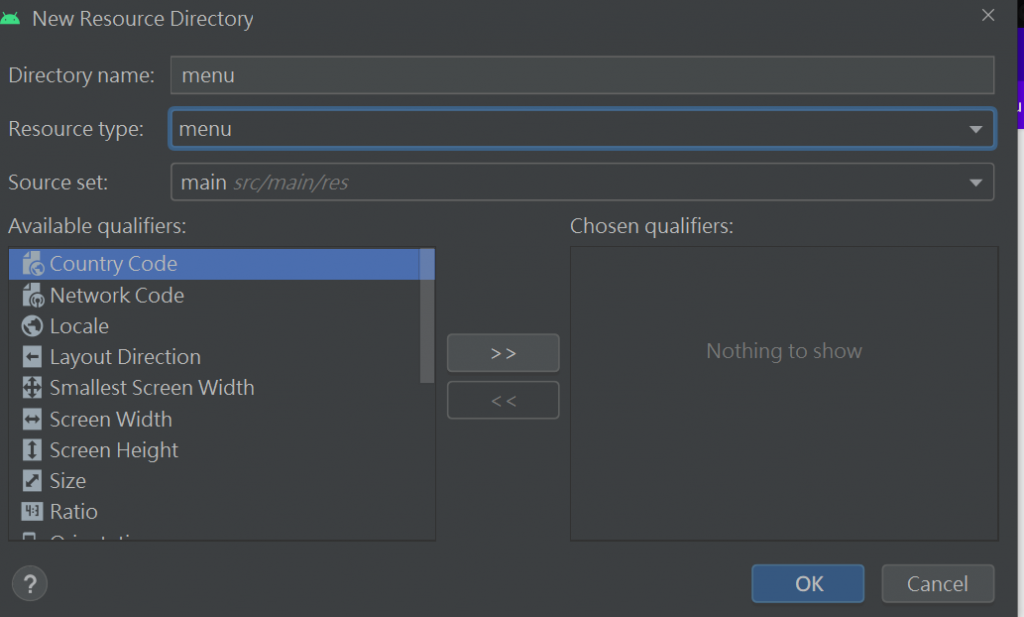1024x617 pixels.
Task: Cancel the New Resource Directory dialog
Action: (x=937, y=584)
